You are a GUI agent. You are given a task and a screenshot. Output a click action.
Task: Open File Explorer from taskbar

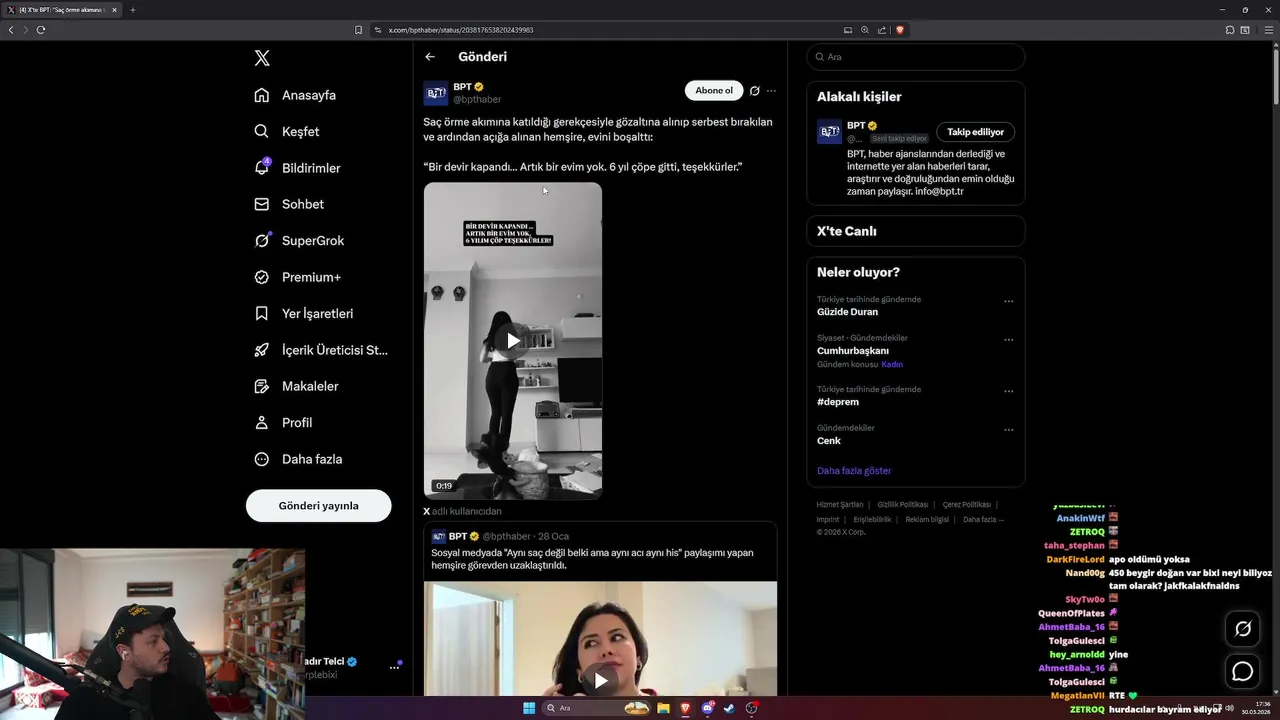click(663, 708)
